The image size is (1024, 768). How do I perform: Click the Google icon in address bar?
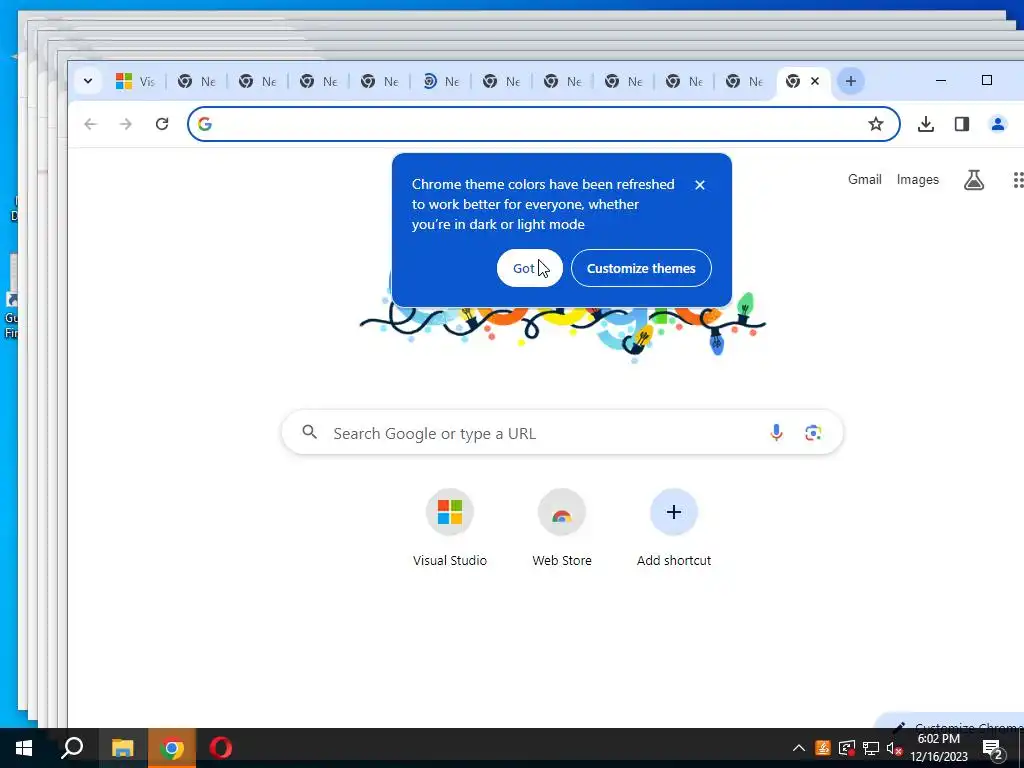click(205, 124)
